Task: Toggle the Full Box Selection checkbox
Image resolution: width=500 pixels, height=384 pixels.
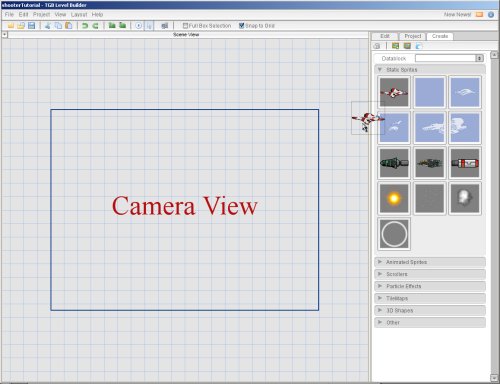Action: (x=185, y=26)
